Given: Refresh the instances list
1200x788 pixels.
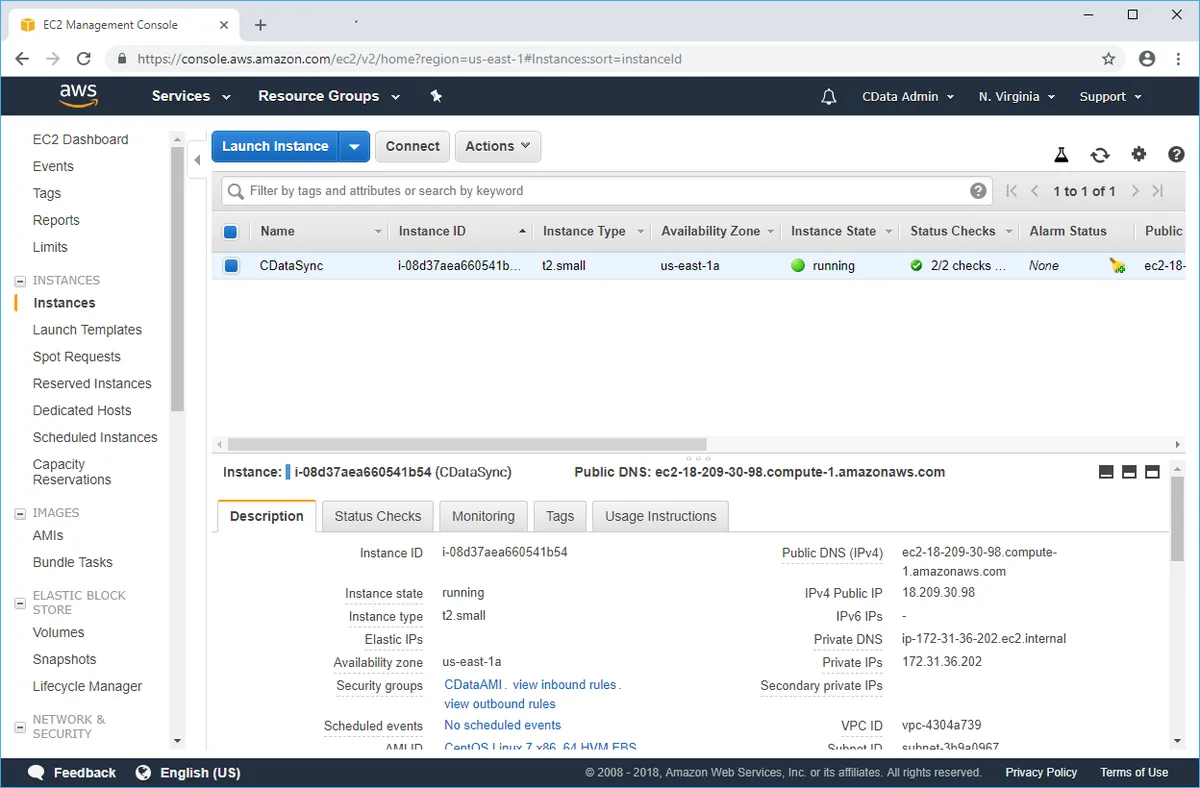Looking at the screenshot, I should 1100,154.
